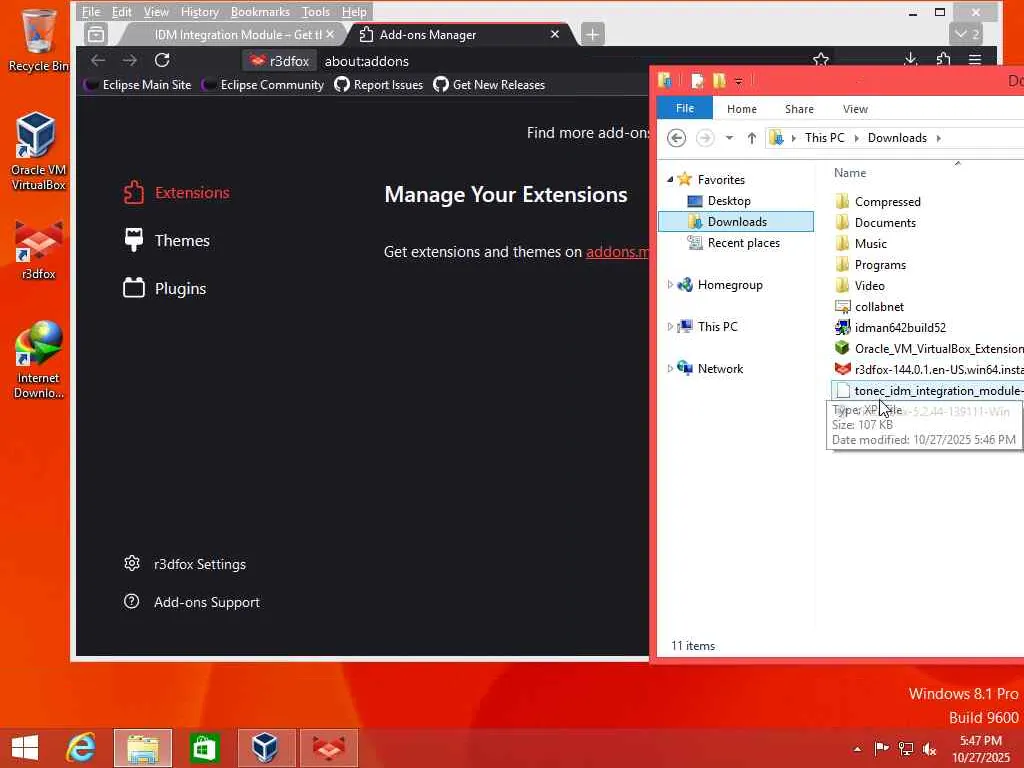The width and height of the screenshot is (1024, 768).
Task: Expand the chevron after Downloads in the address path
Action: pyautogui.click(x=938, y=138)
